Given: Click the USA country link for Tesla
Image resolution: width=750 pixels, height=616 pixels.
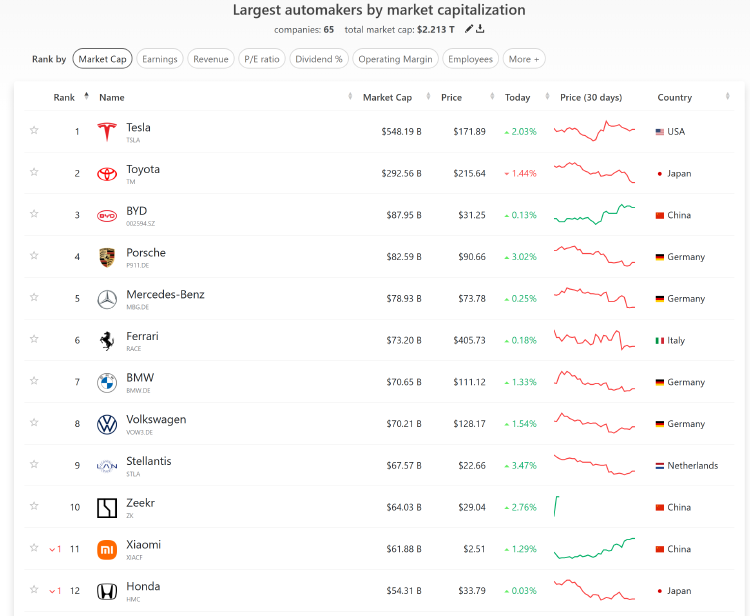Looking at the screenshot, I should tap(670, 132).
